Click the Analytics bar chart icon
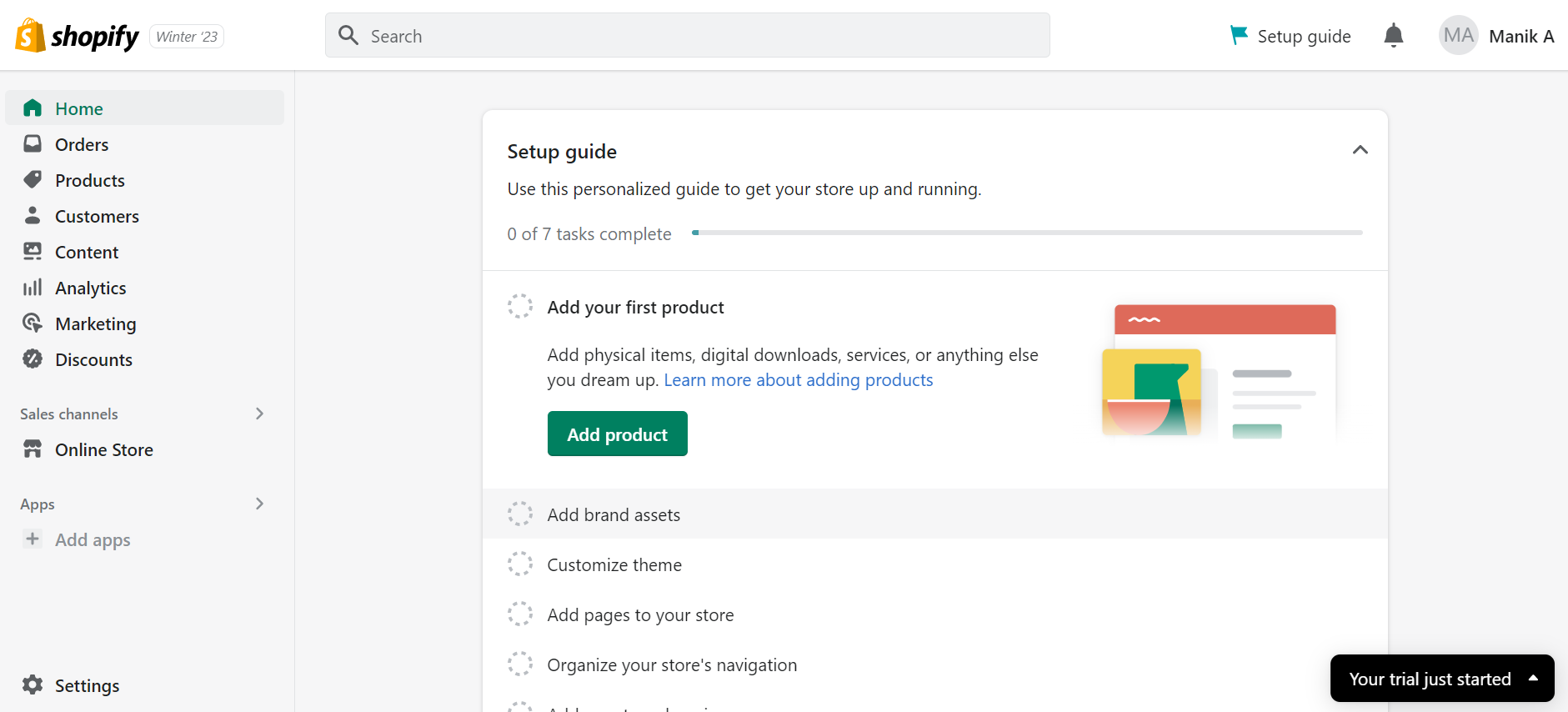 click(x=33, y=288)
